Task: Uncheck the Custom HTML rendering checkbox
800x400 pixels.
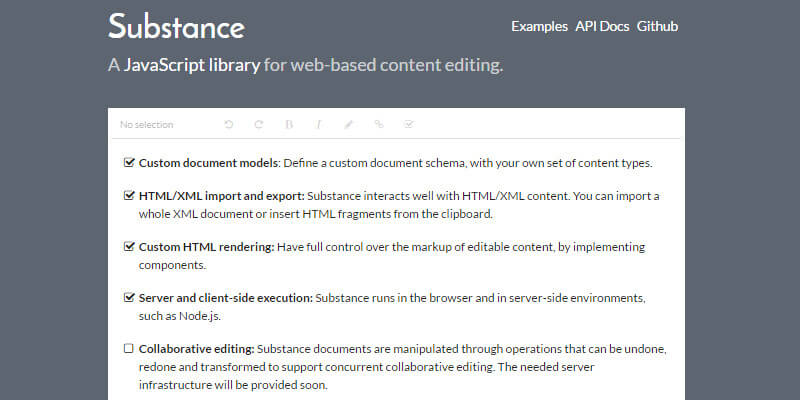Action: coord(129,247)
